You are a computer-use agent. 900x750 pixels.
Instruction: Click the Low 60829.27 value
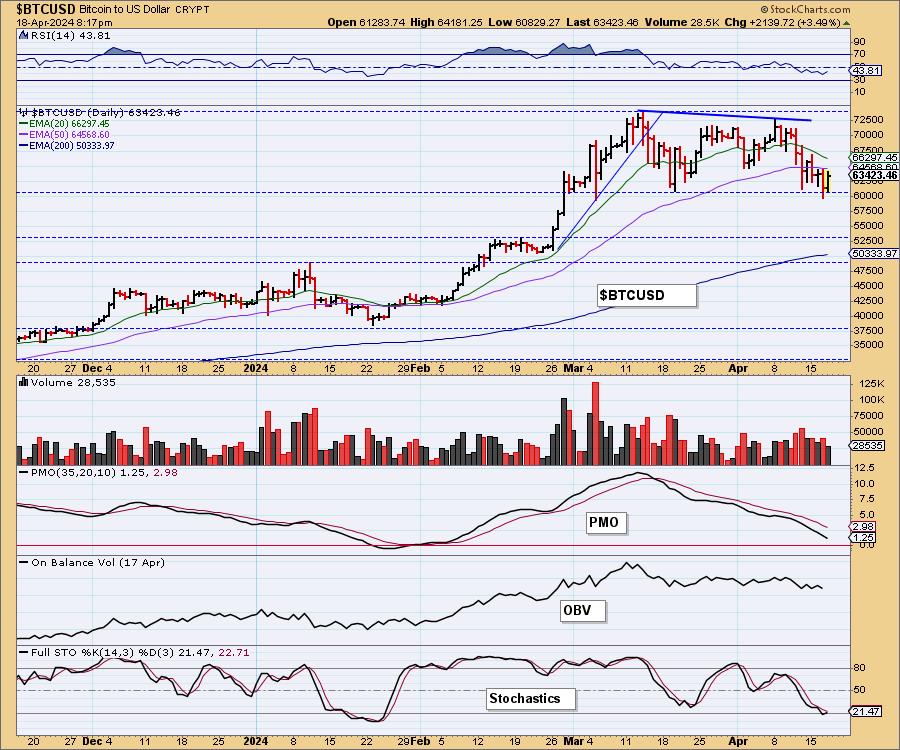tap(523, 22)
